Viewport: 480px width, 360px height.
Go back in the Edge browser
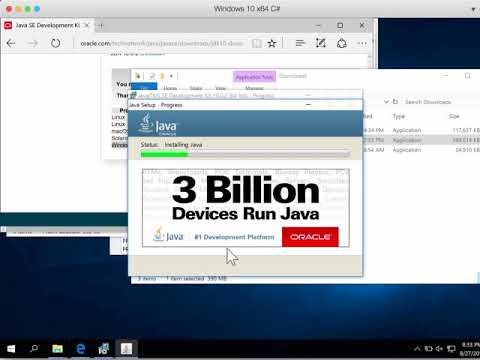11,43
